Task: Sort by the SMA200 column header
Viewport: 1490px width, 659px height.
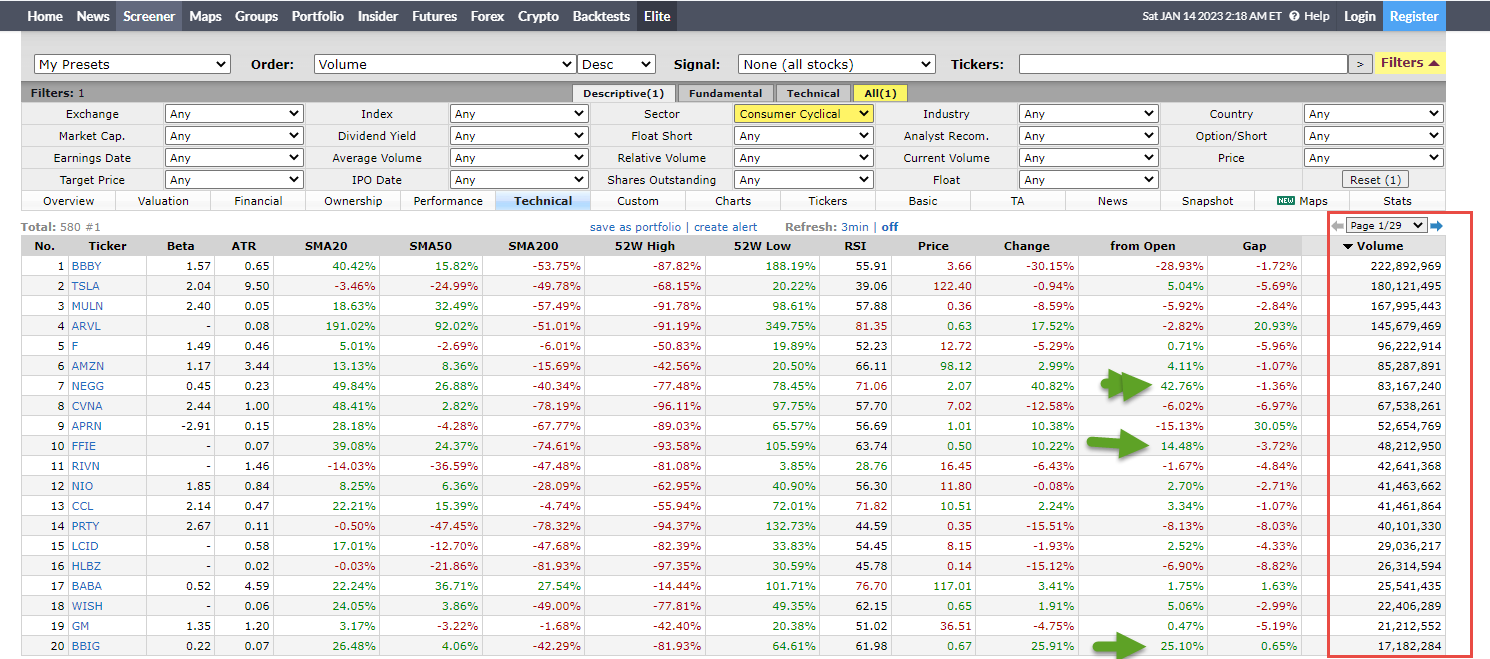Action: tap(532, 246)
